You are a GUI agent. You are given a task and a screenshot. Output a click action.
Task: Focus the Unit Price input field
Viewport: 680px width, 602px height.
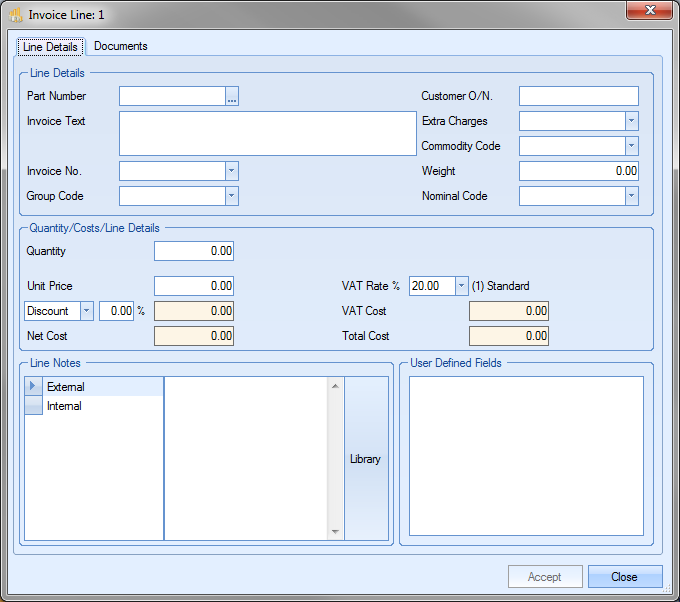[194, 286]
